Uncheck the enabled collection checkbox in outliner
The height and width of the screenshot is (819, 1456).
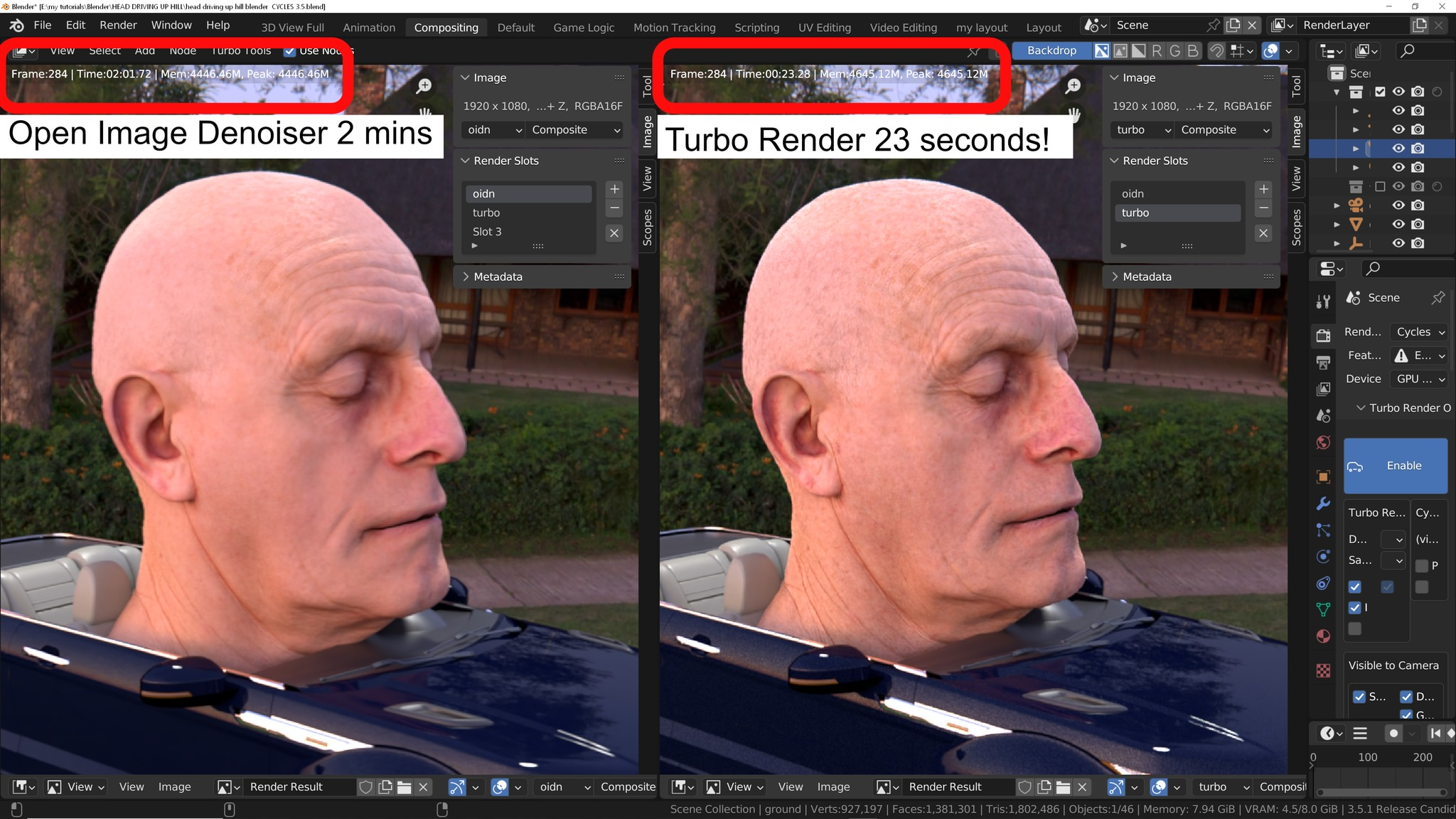coord(1380,92)
